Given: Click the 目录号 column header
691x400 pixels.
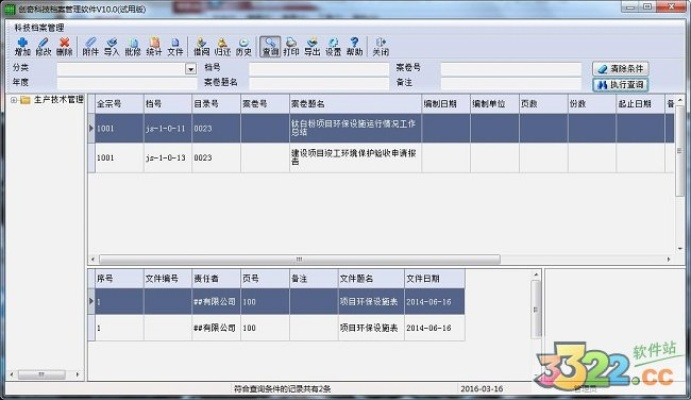Looking at the screenshot, I should pyautogui.click(x=216, y=104).
